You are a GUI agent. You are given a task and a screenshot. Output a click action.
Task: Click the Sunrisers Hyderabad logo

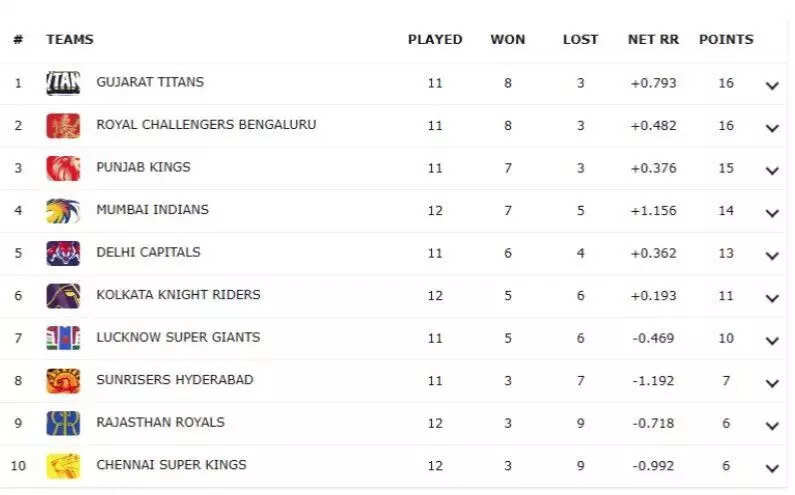point(63,381)
